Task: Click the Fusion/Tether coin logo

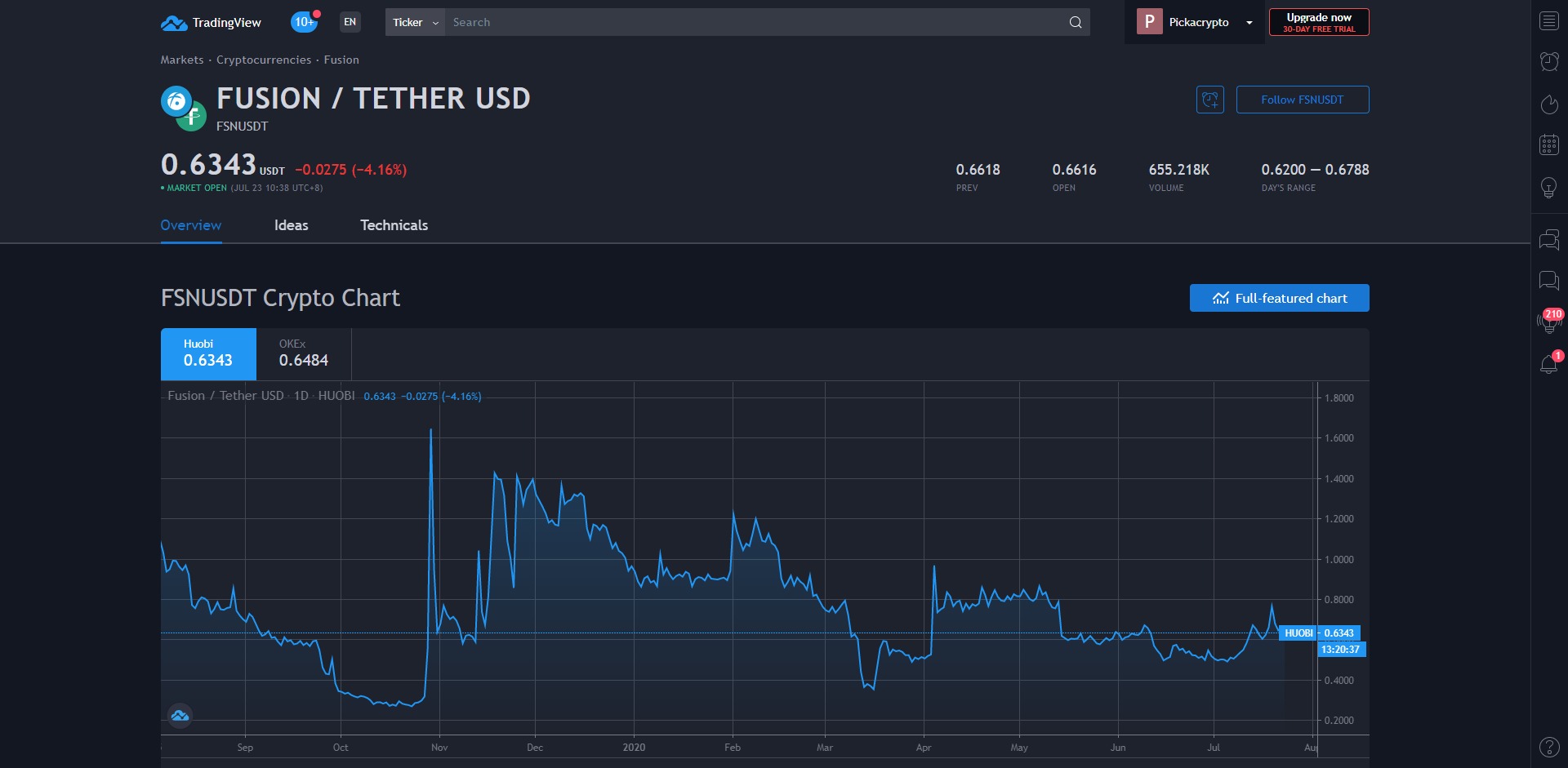Action: [183, 109]
